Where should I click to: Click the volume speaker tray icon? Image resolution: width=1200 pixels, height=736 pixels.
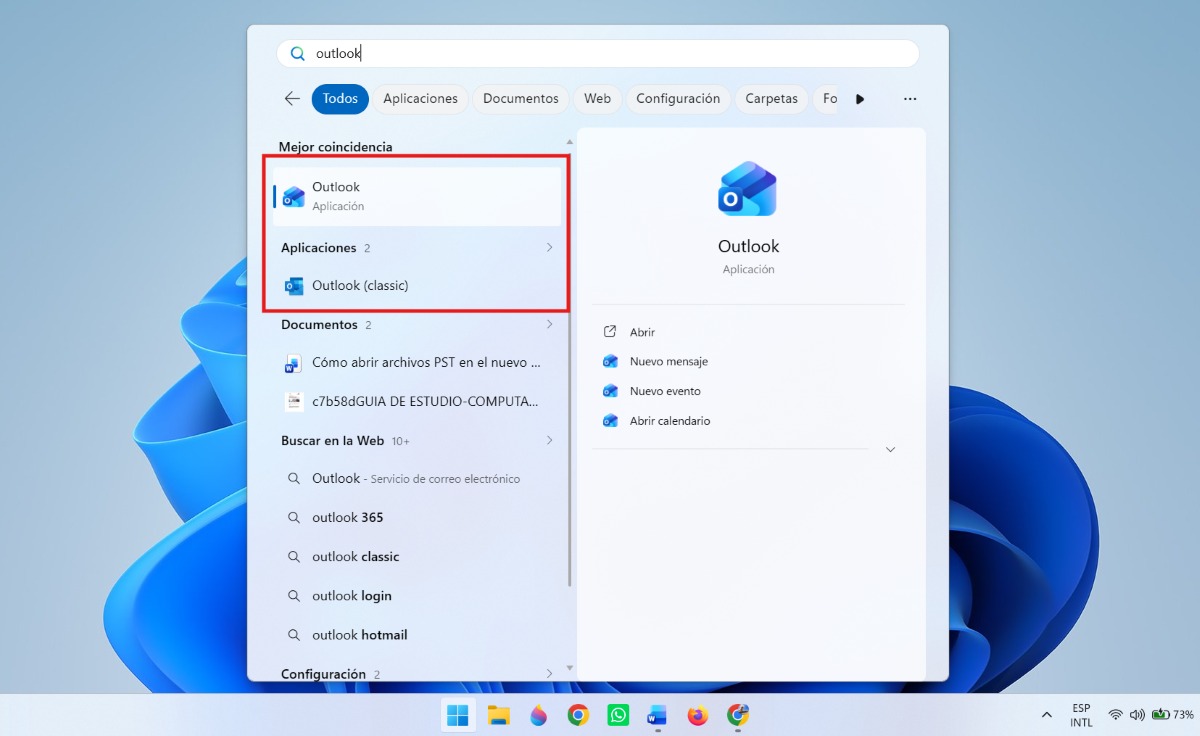[x=1137, y=715]
